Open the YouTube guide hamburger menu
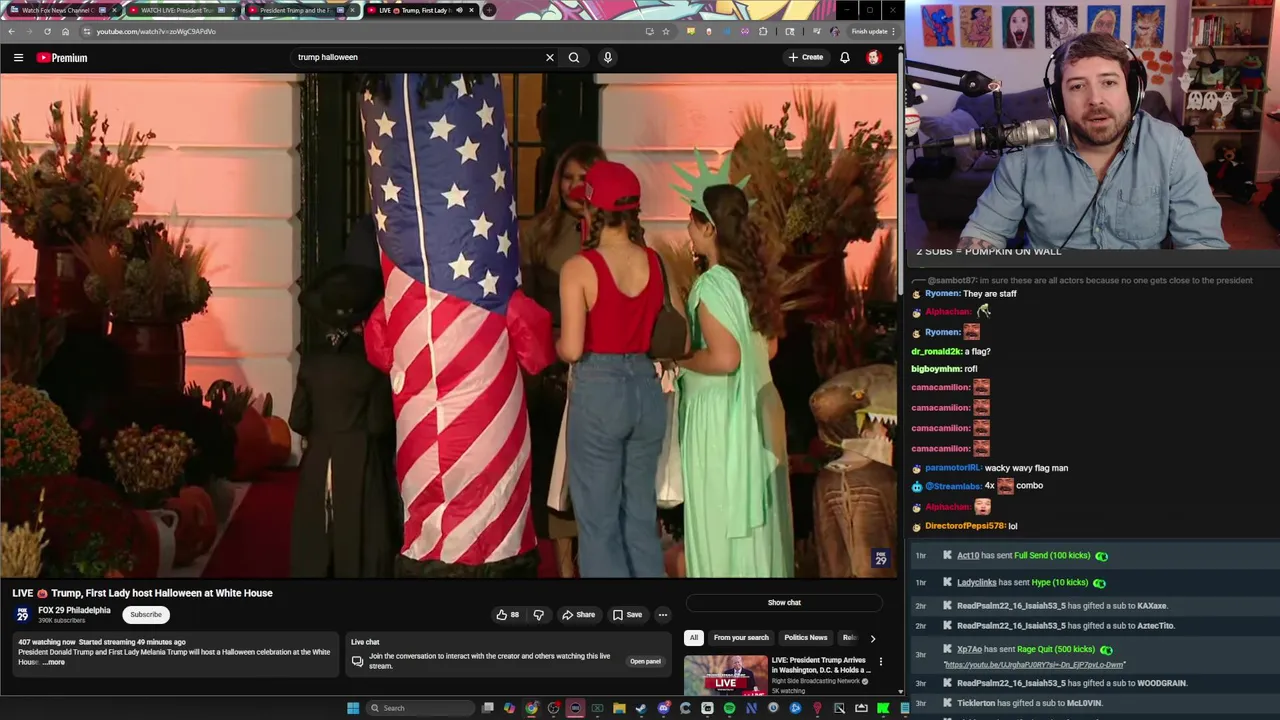Image resolution: width=1280 pixels, height=720 pixels. 18,58
